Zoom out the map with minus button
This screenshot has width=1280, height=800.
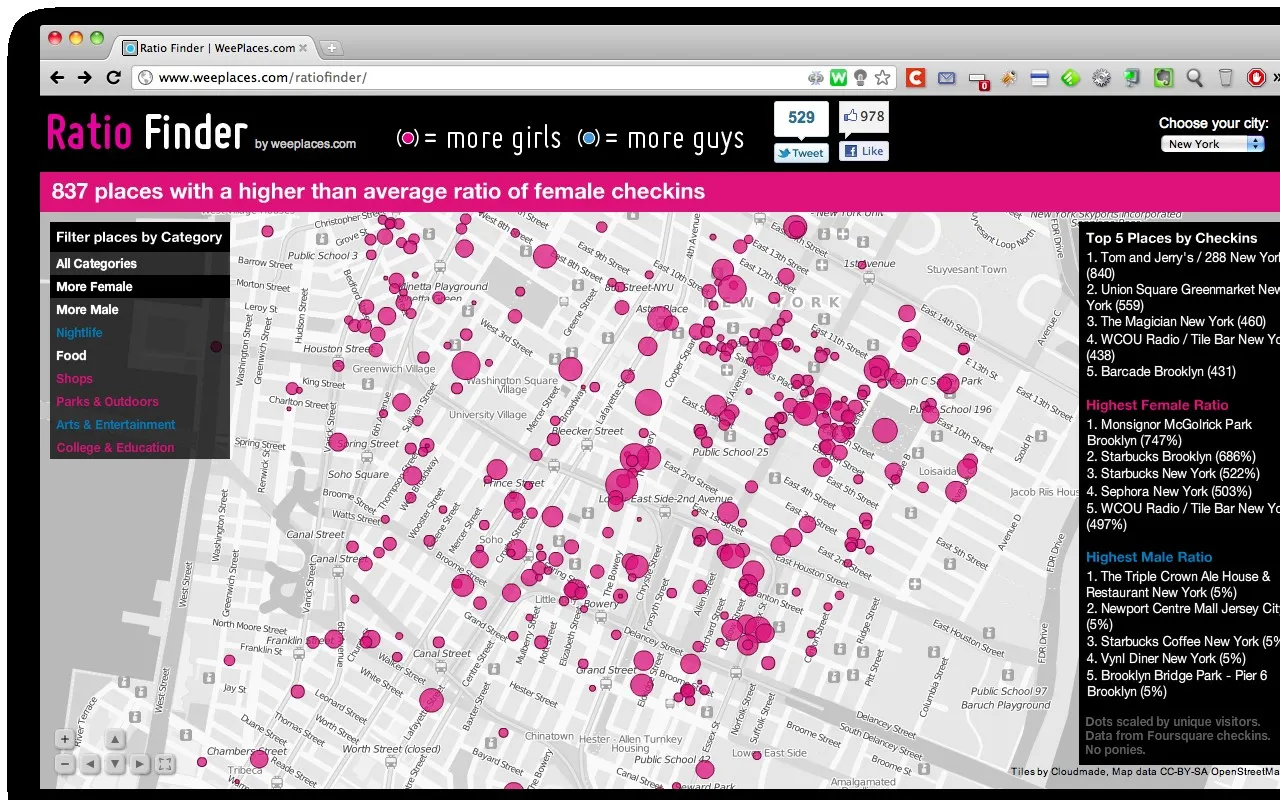[65, 764]
